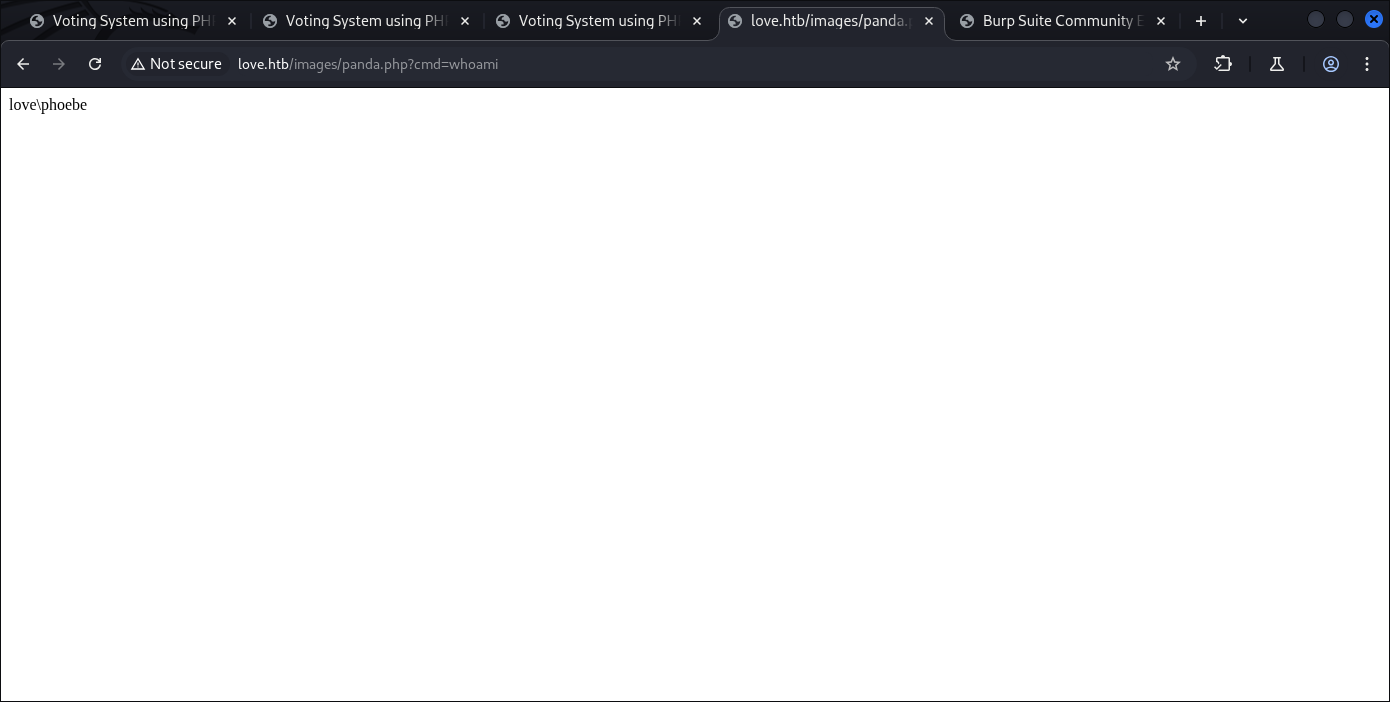Reload the panda.php page
Screen dimensions: 1390x702
(95, 64)
